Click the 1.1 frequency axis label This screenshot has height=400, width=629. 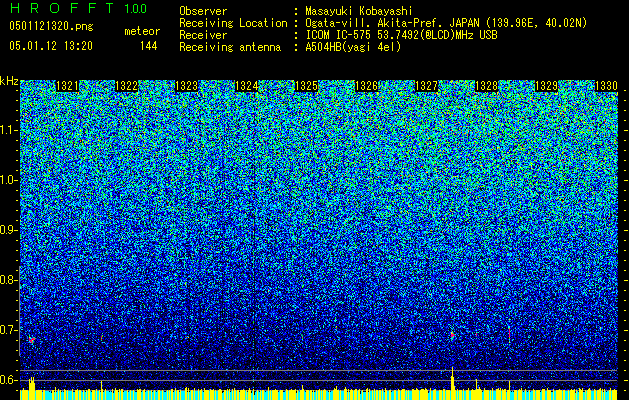coord(8,130)
